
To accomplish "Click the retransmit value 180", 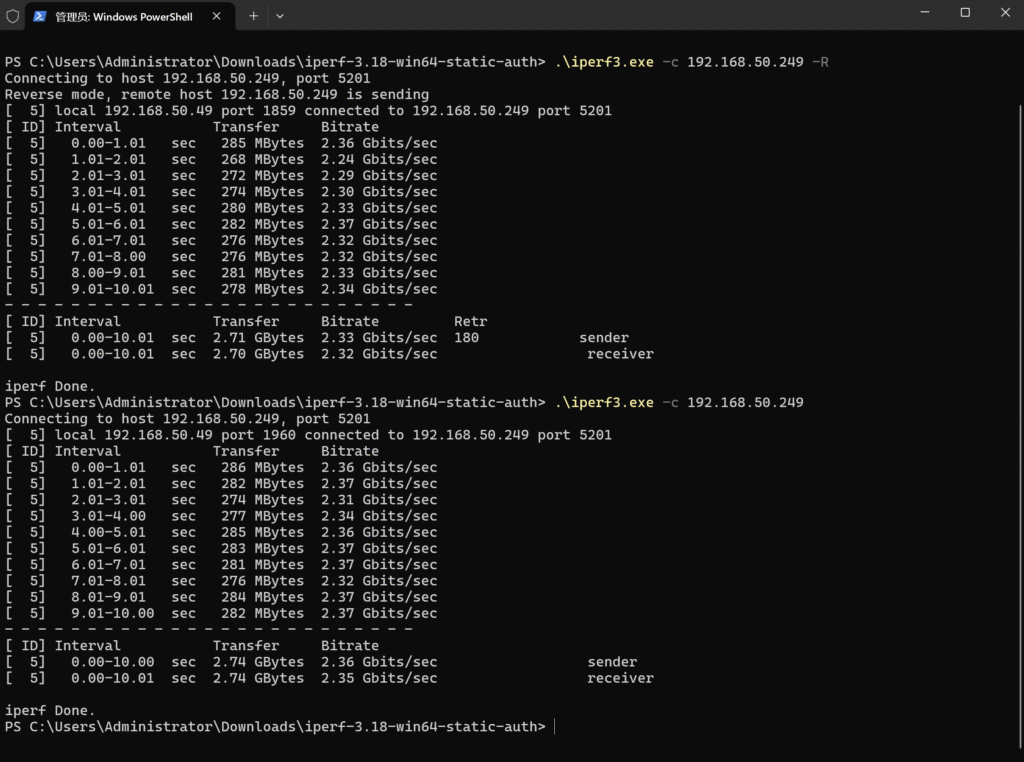I will pyautogui.click(x=466, y=338).
